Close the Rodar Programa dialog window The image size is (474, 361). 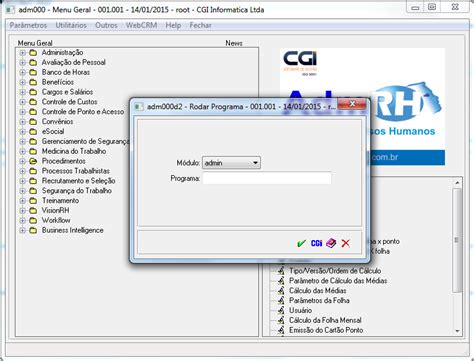click(352, 104)
